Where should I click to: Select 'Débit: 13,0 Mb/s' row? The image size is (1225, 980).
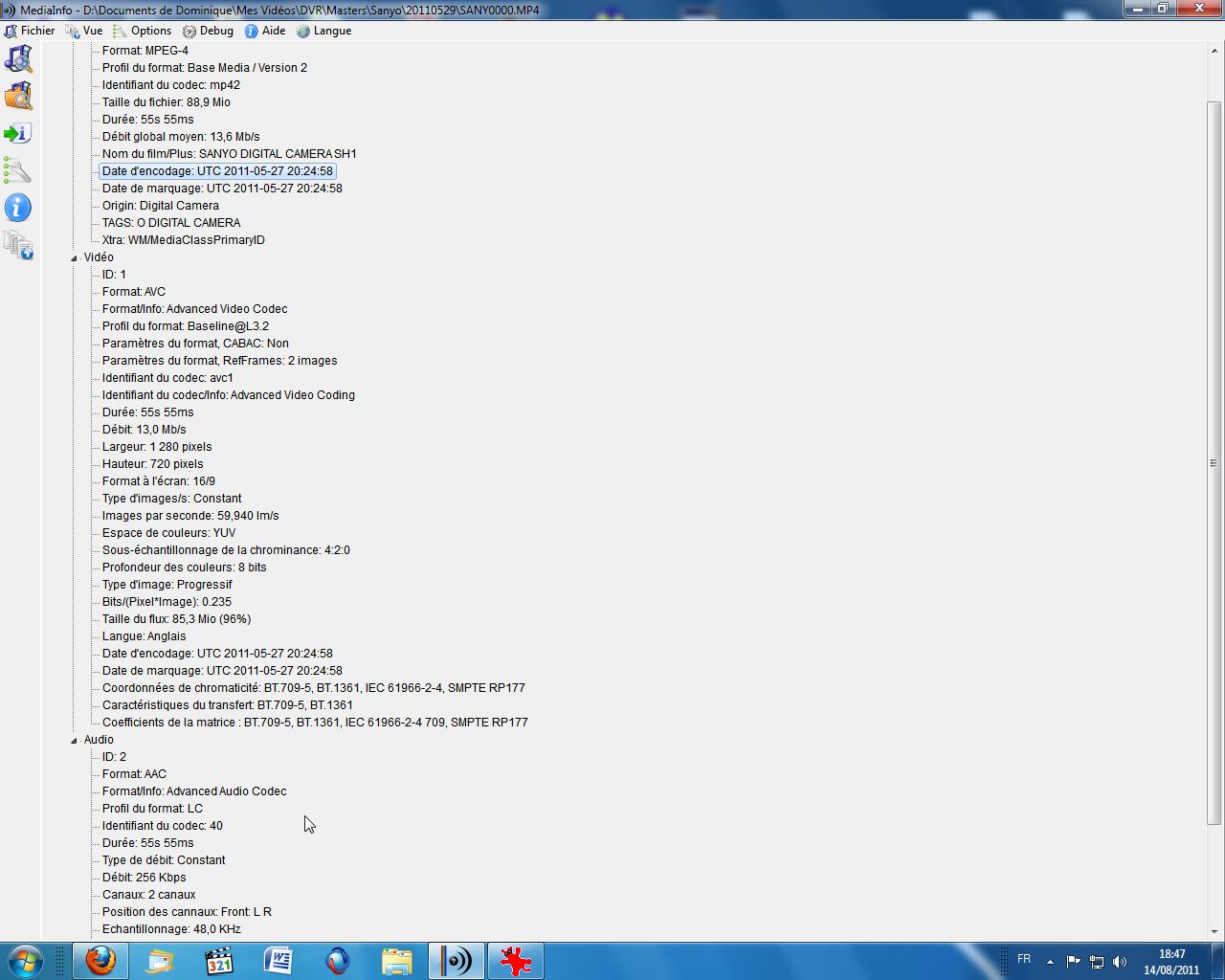(145, 430)
